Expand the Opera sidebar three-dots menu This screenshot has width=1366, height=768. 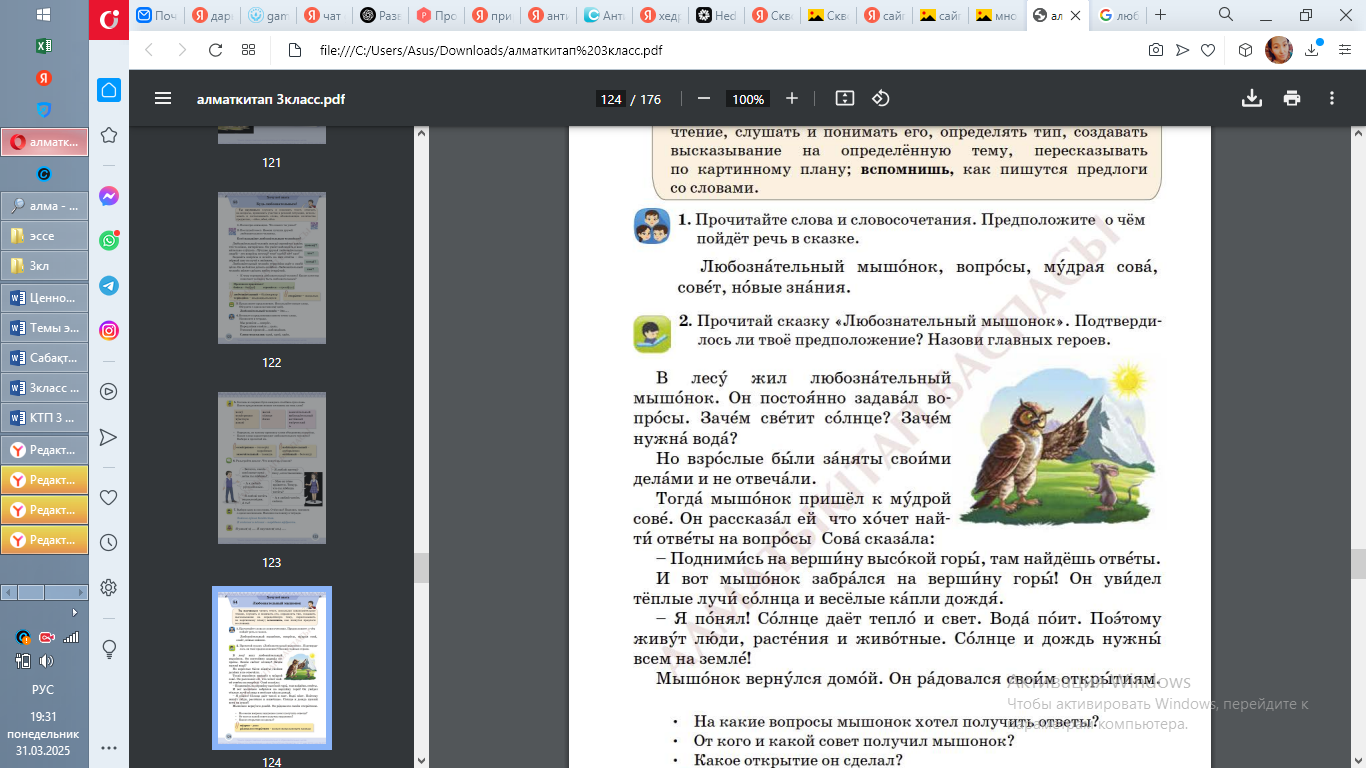[109, 747]
